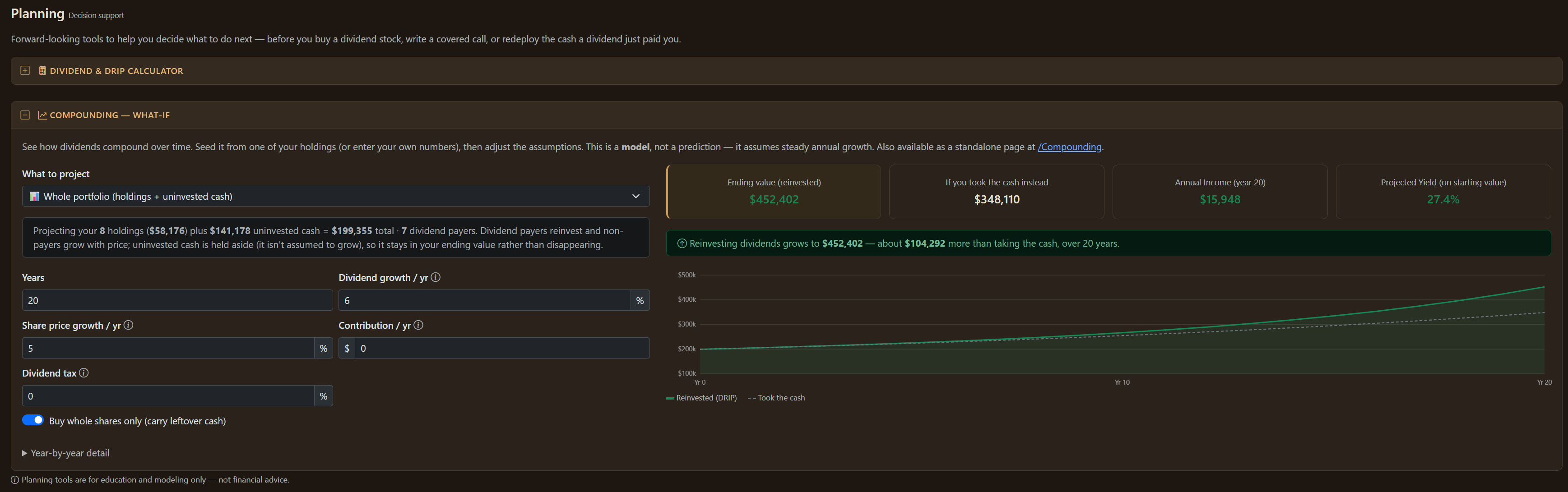Click the $15,948 annual income figure
Viewport: 1568px width, 492px height.
tap(1220, 199)
